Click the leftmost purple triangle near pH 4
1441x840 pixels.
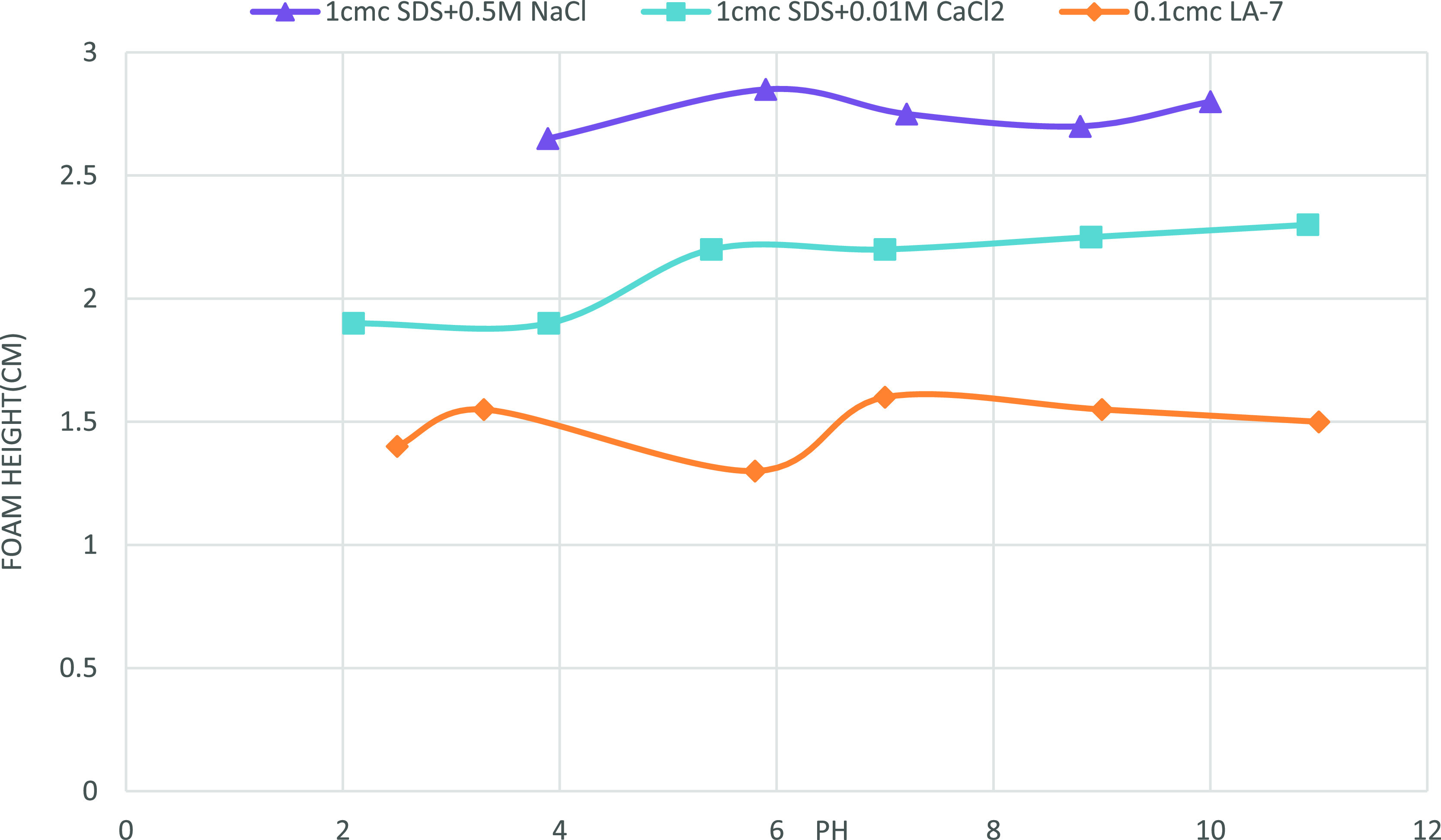tap(547, 140)
